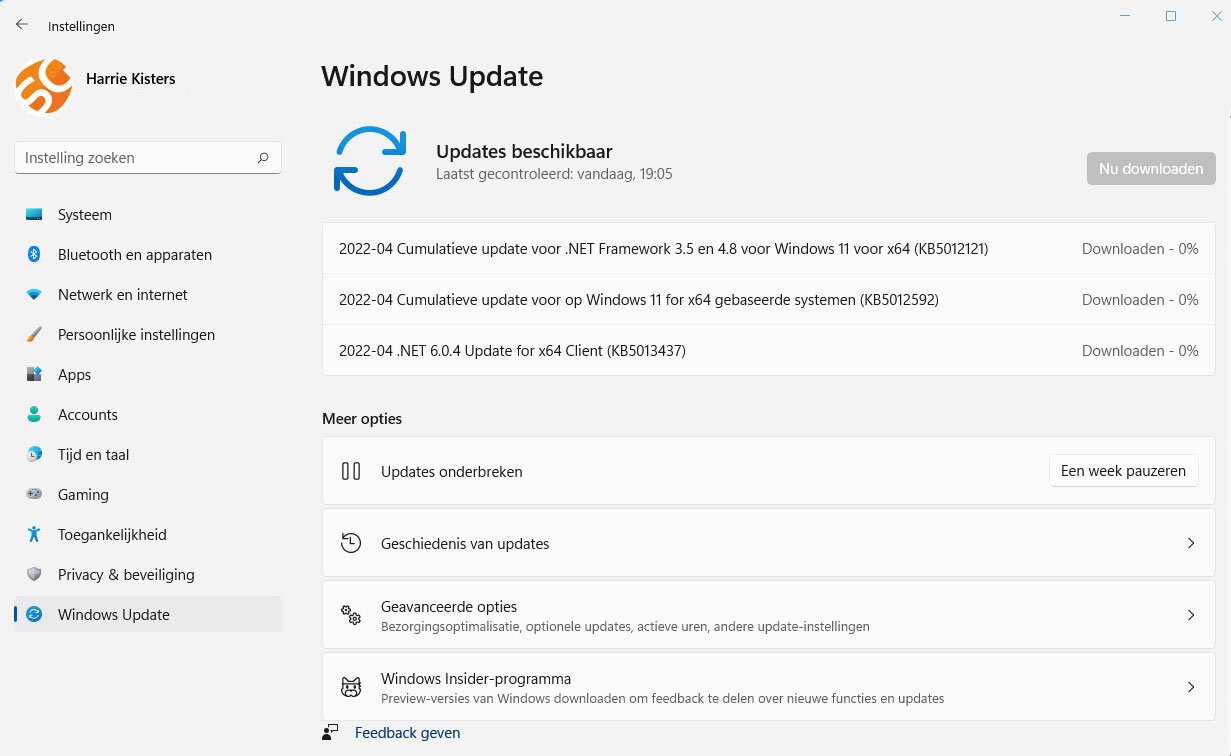
Task: Open Toegankelijkheid settings
Action: pyautogui.click(x=148, y=535)
